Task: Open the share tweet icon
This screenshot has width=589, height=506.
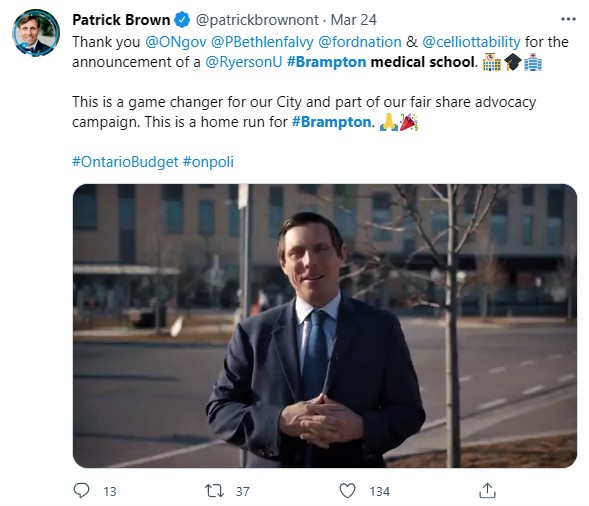Action: click(487, 491)
